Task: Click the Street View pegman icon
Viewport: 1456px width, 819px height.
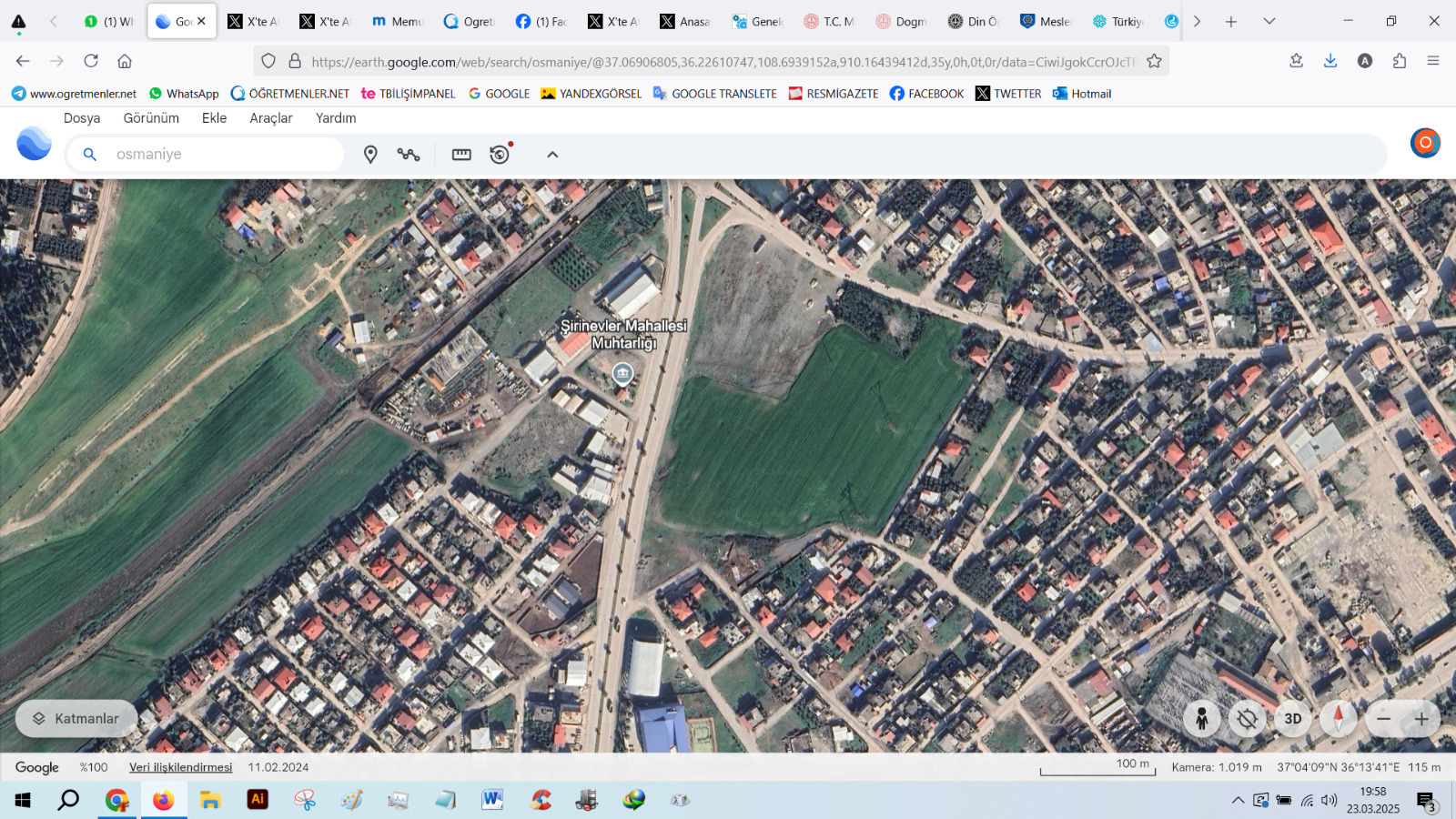Action: click(x=1201, y=719)
